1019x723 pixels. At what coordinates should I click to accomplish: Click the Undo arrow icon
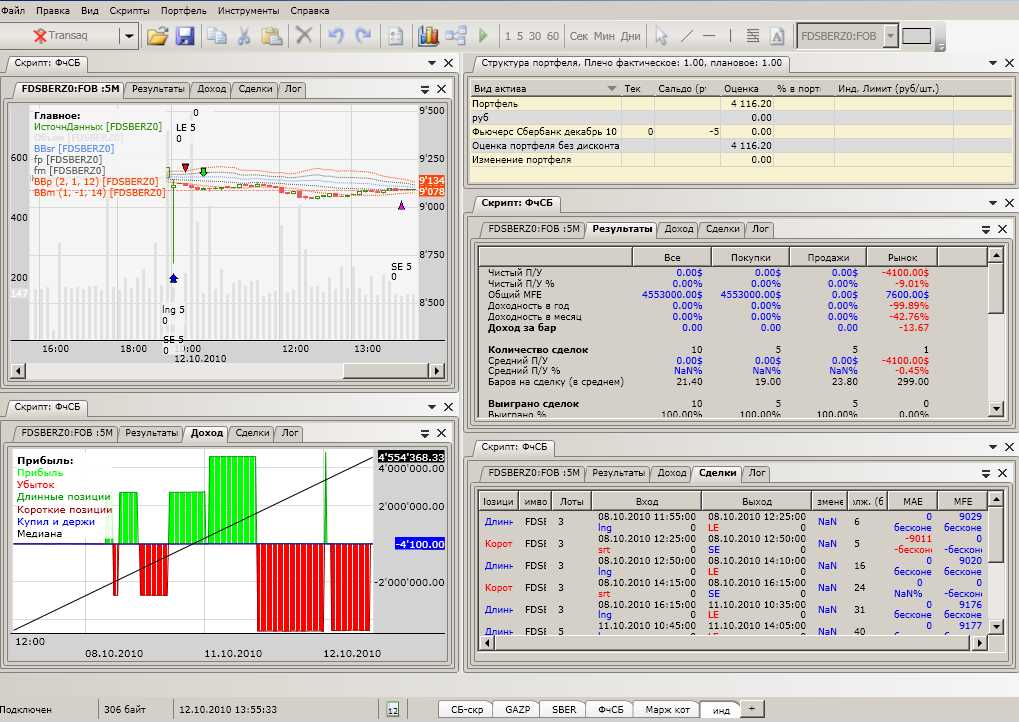click(335, 36)
